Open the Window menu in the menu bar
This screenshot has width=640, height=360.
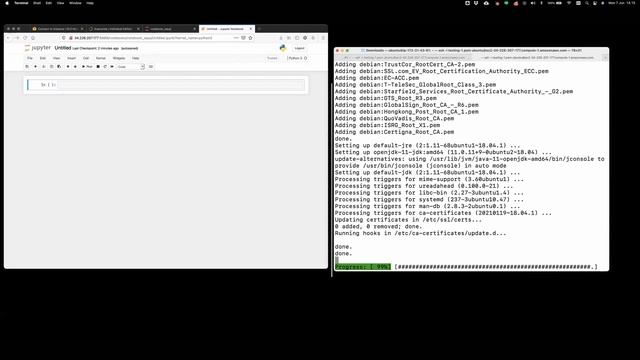click(75, 3)
